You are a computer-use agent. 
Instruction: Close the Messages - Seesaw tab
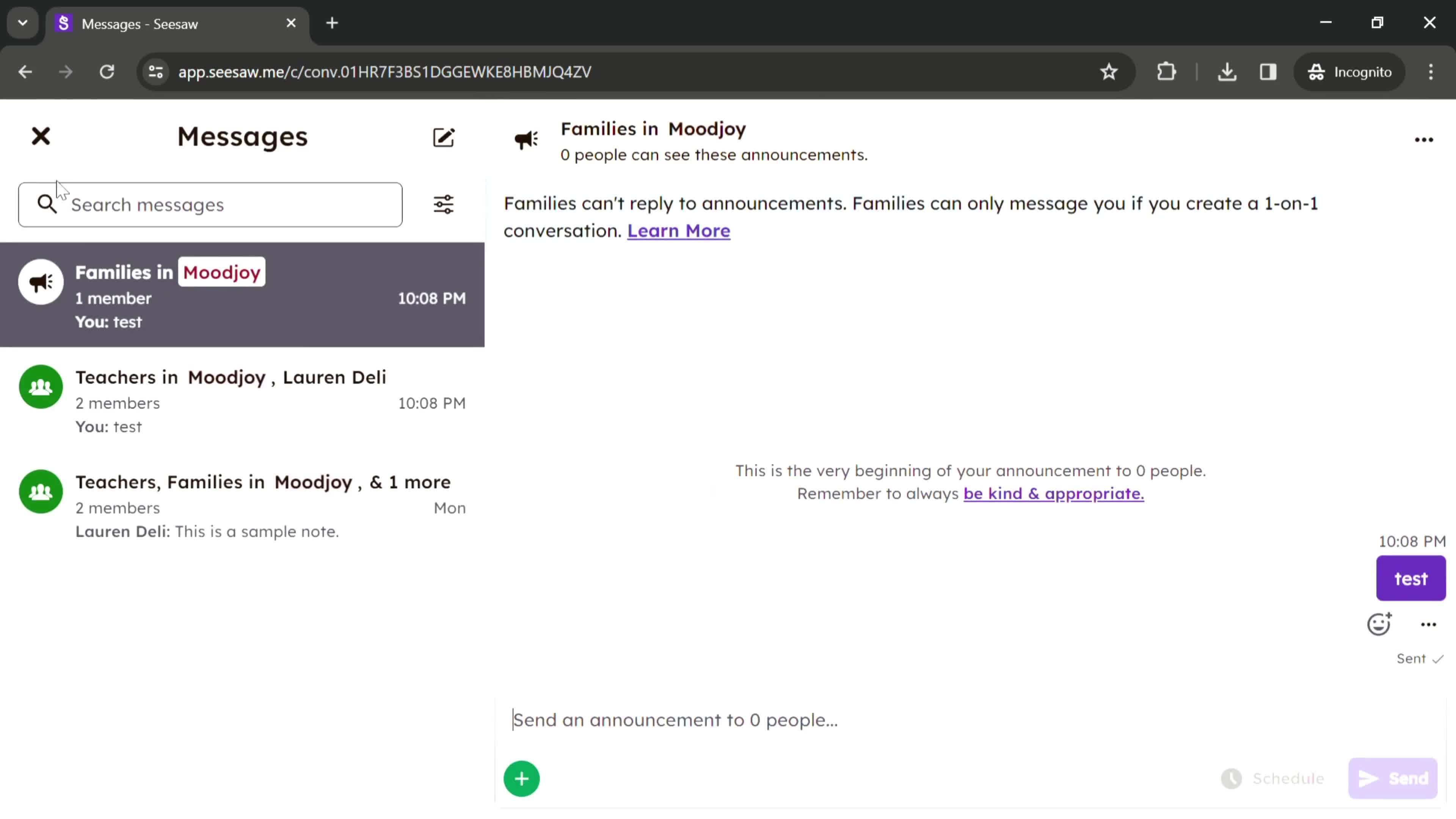click(x=291, y=23)
